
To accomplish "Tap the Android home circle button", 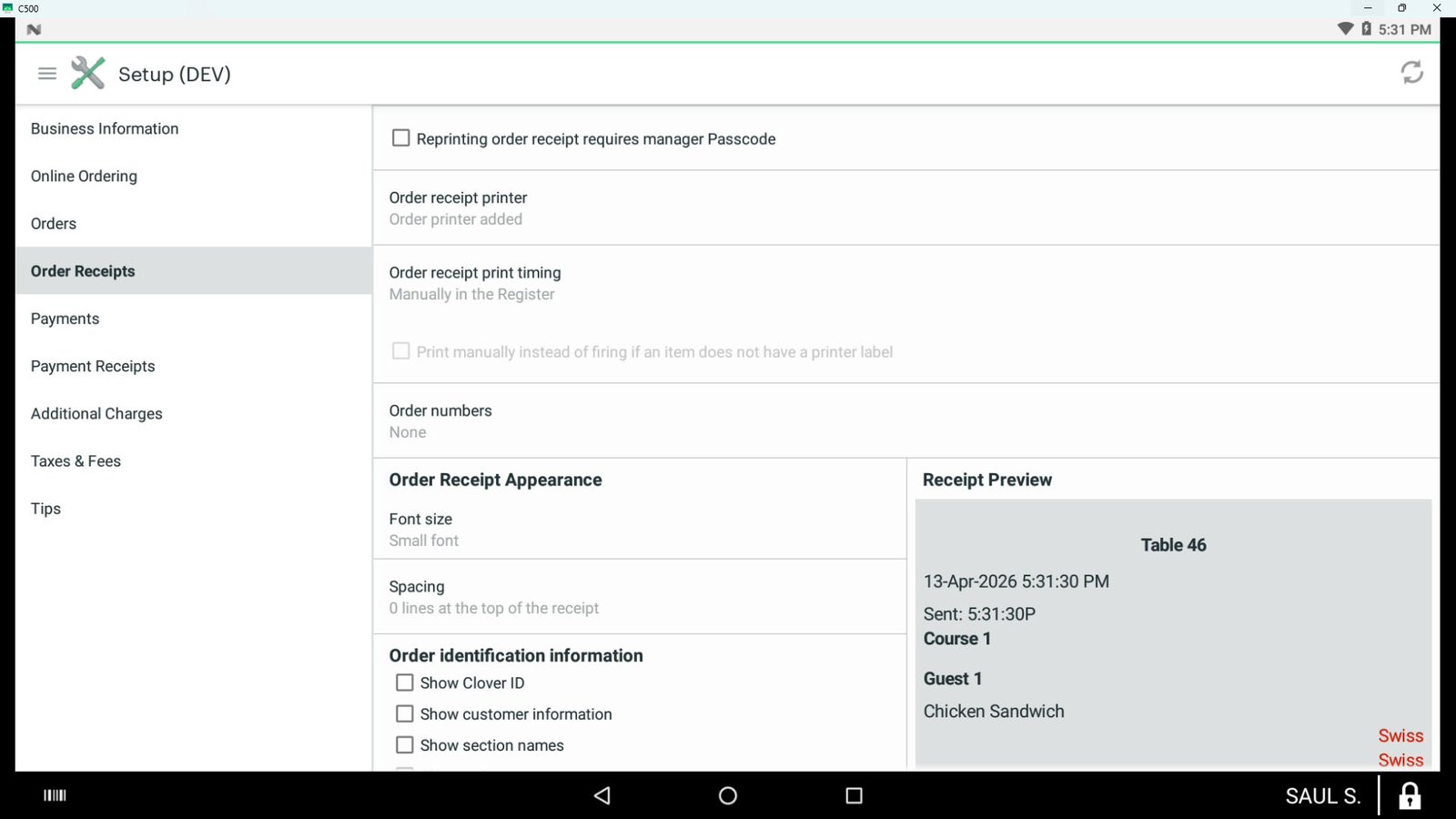I will pyautogui.click(x=728, y=795).
